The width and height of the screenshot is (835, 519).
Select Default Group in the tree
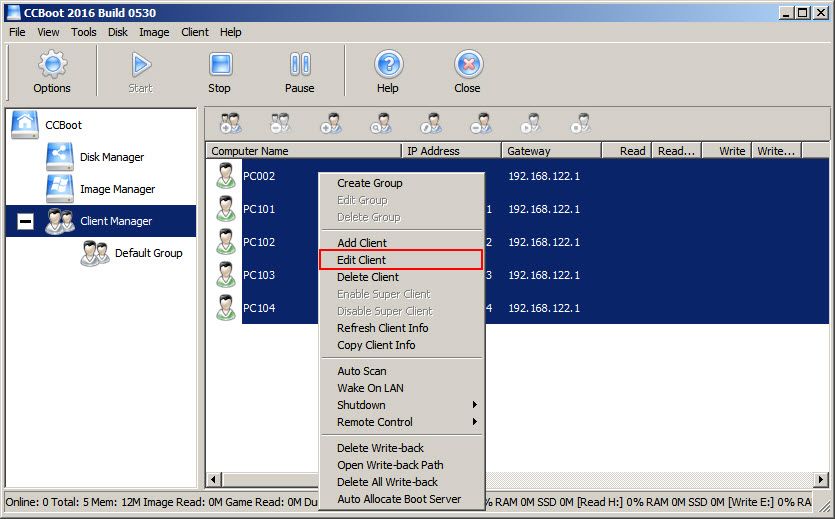tap(149, 253)
